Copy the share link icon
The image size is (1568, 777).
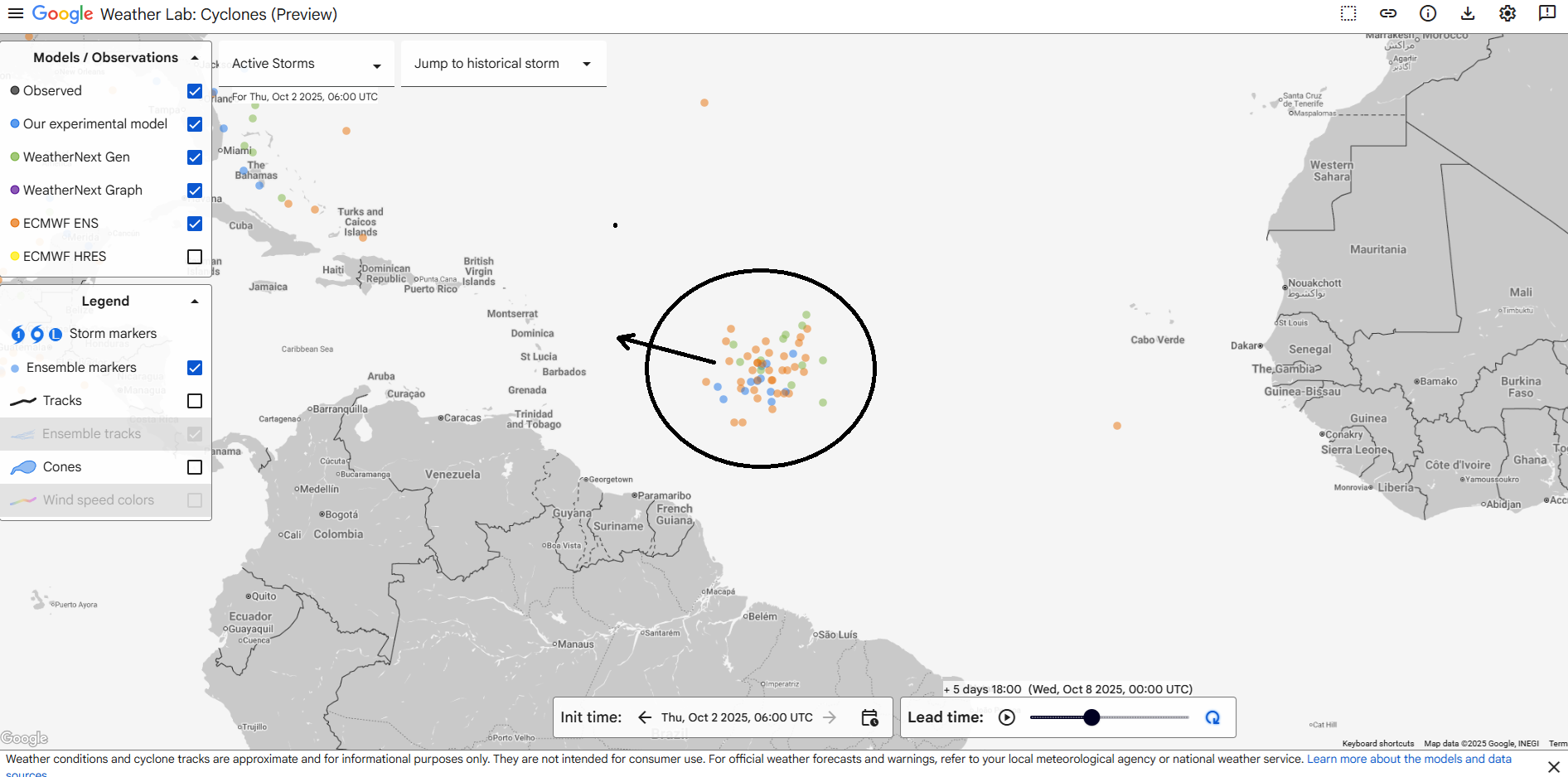coord(1388,13)
